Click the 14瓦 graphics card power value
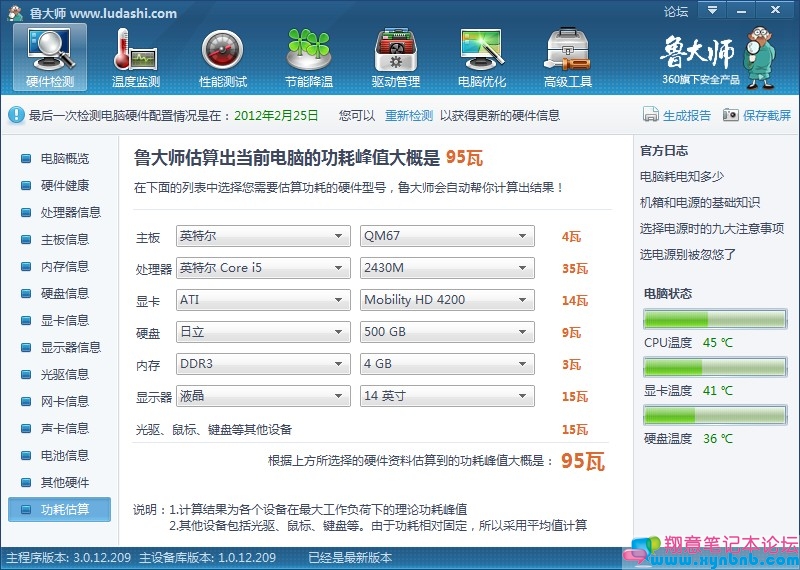Screen dimensions: 800x570 [575, 301]
